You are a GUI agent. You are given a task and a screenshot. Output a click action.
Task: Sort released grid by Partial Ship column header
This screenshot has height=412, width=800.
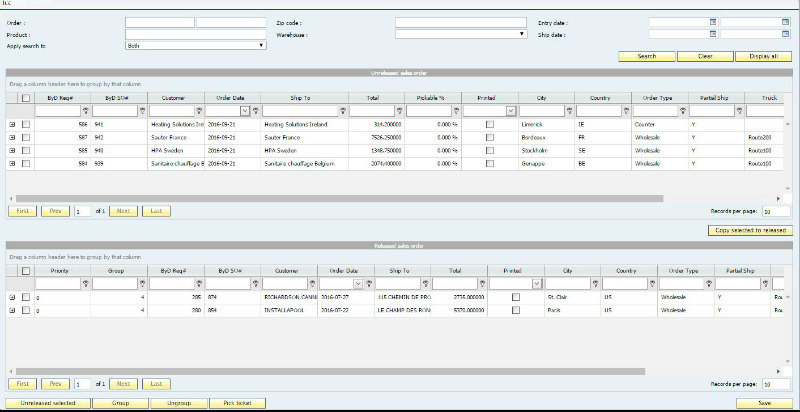742,271
